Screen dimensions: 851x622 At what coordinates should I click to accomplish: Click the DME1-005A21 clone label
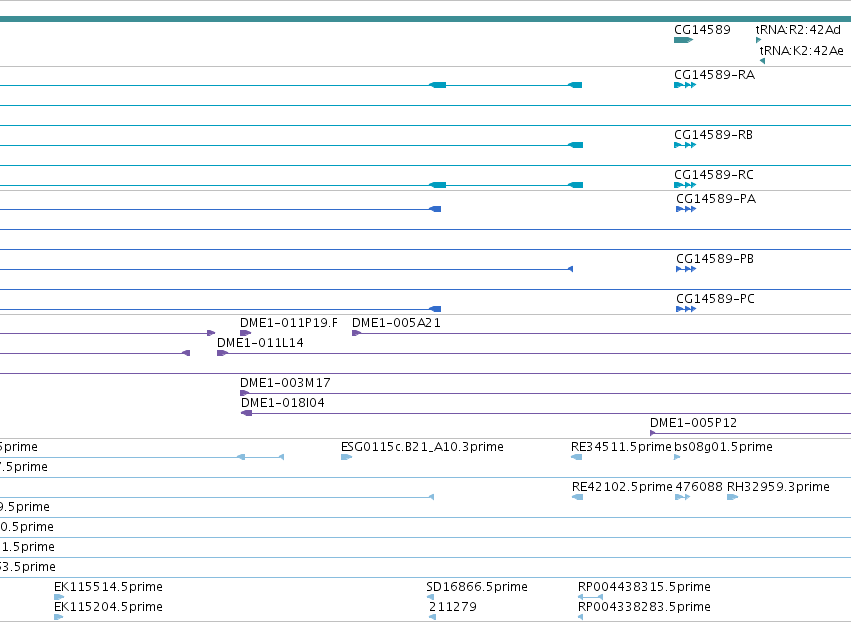coord(396,323)
